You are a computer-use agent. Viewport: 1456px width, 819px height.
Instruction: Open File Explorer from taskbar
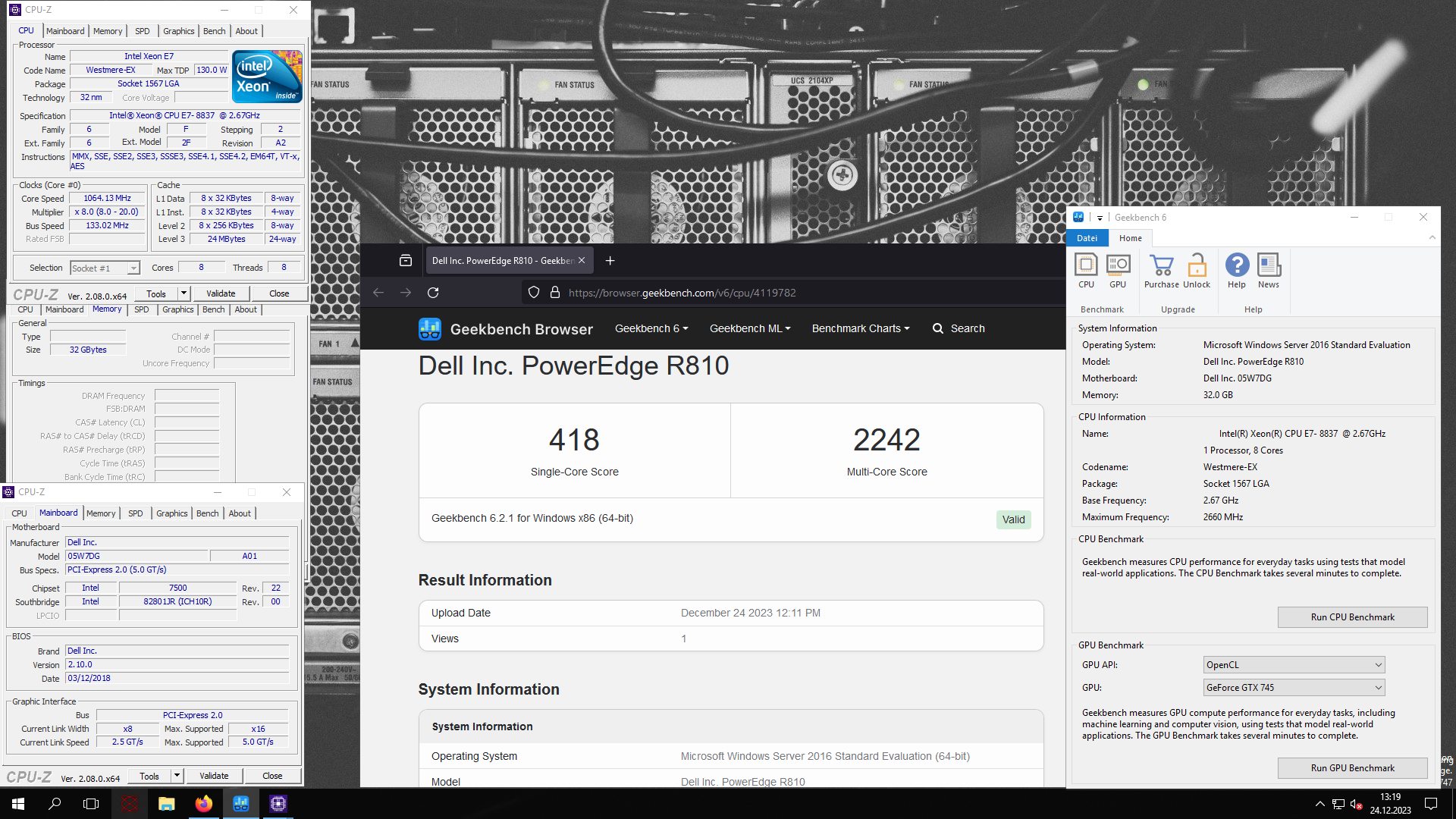click(x=166, y=804)
